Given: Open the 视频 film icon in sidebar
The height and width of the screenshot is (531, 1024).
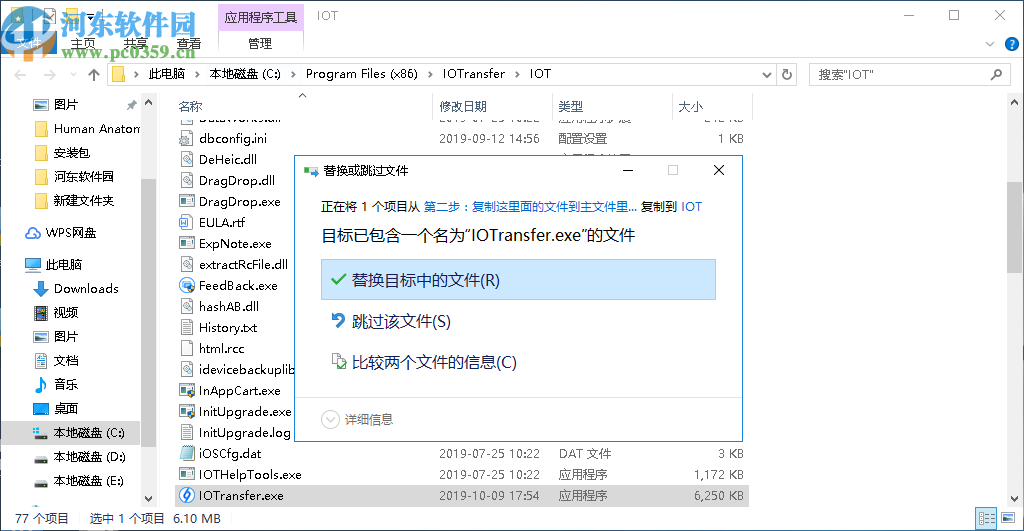Looking at the screenshot, I should [40, 313].
